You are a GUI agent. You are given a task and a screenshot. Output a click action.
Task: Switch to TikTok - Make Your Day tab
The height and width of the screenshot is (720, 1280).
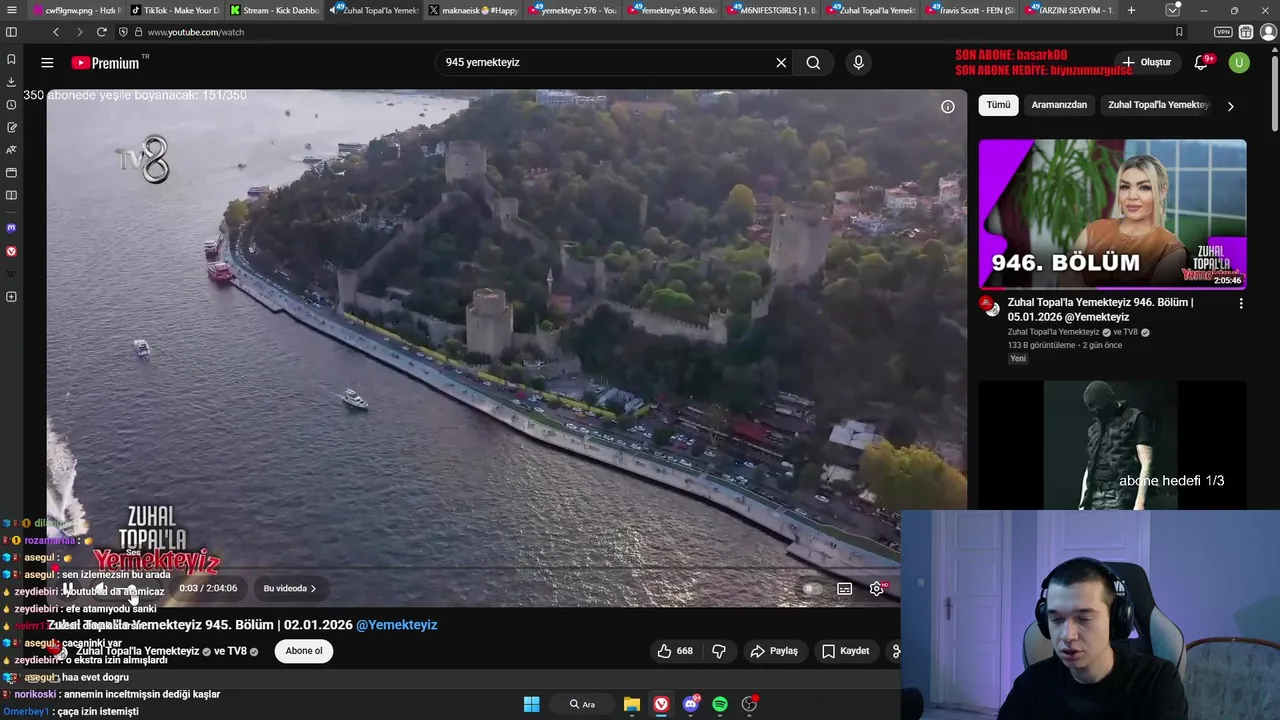(175, 10)
